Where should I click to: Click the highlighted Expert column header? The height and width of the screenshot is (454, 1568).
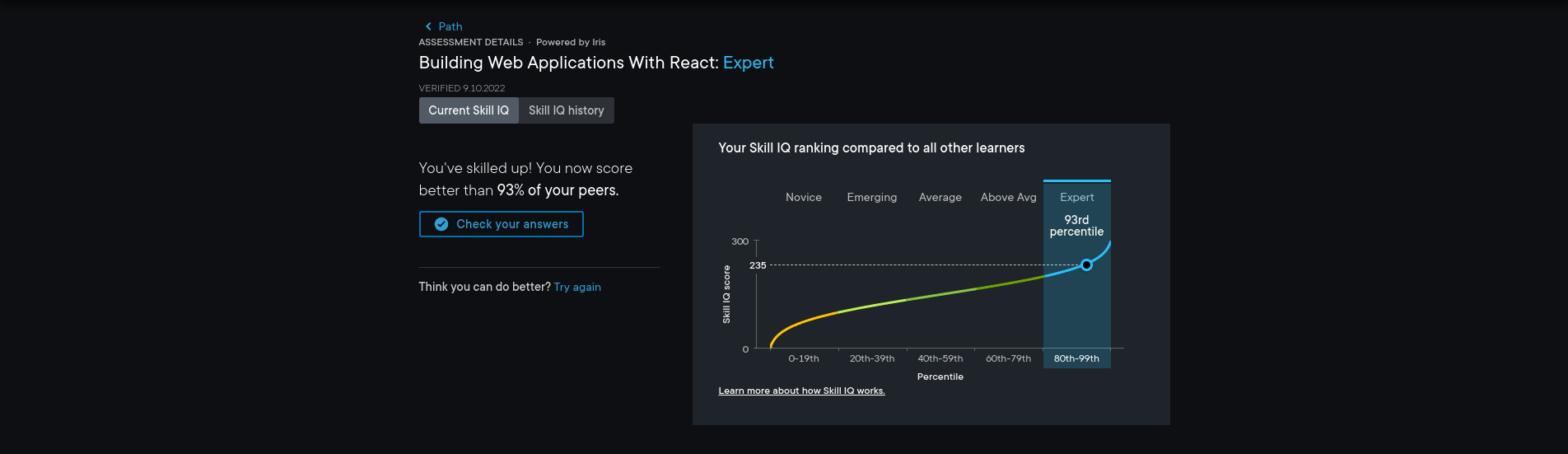1077,197
